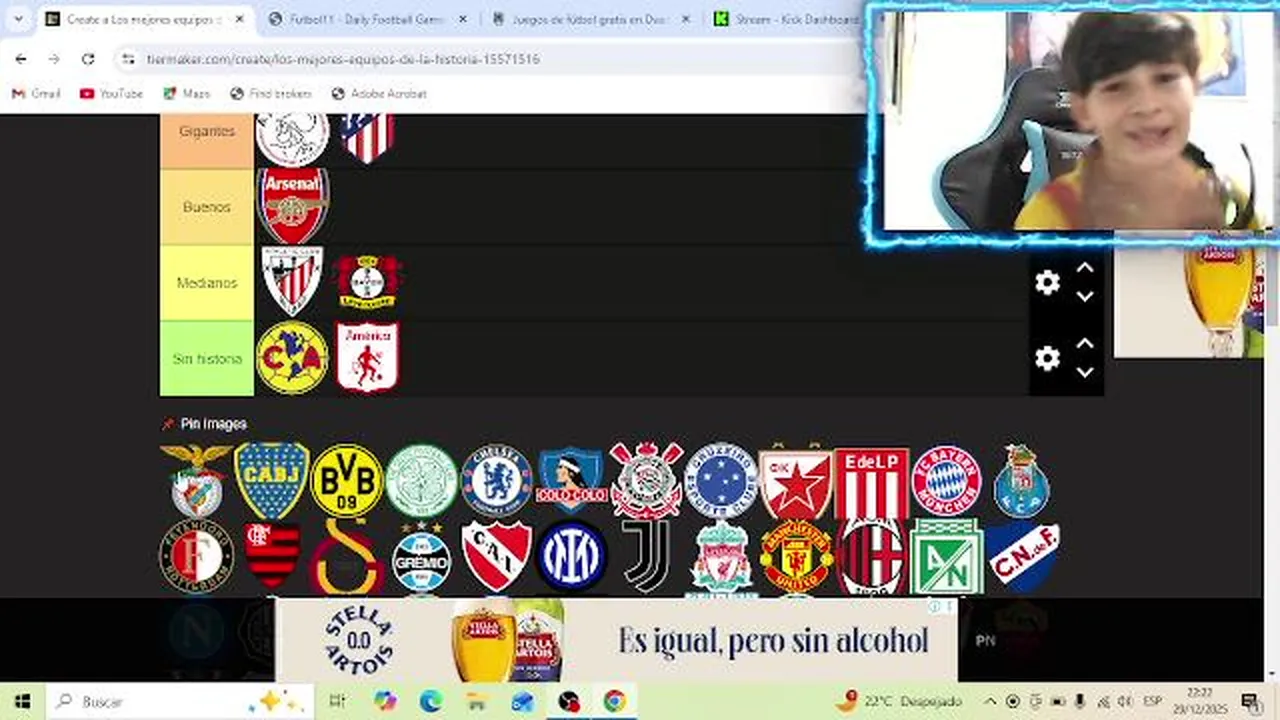Viewport: 1280px width, 720px height.
Task: Click the tiermaker.com address bar
Action: click(490, 59)
